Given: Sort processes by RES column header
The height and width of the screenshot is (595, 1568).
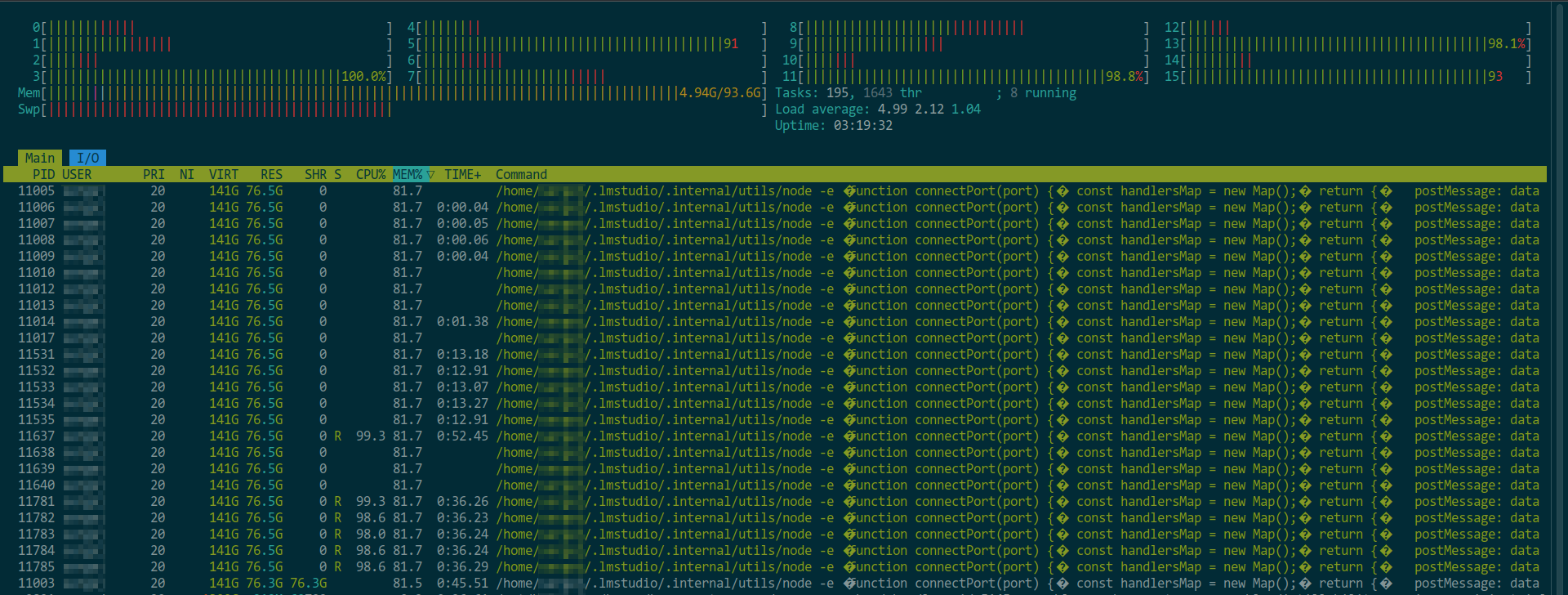Looking at the screenshot, I should tap(272, 174).
